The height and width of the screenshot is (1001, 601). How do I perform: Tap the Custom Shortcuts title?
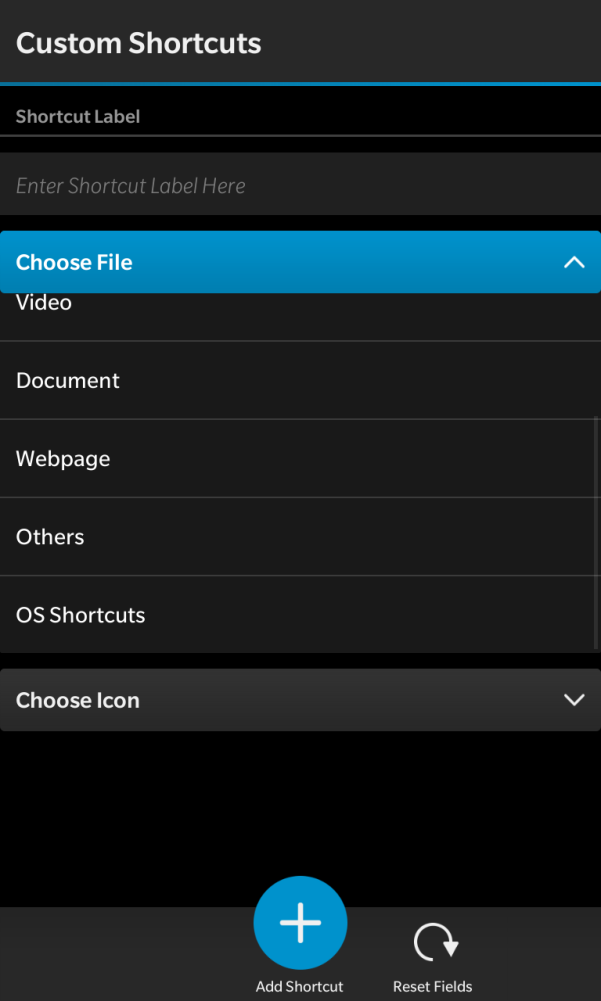[139, 43]
